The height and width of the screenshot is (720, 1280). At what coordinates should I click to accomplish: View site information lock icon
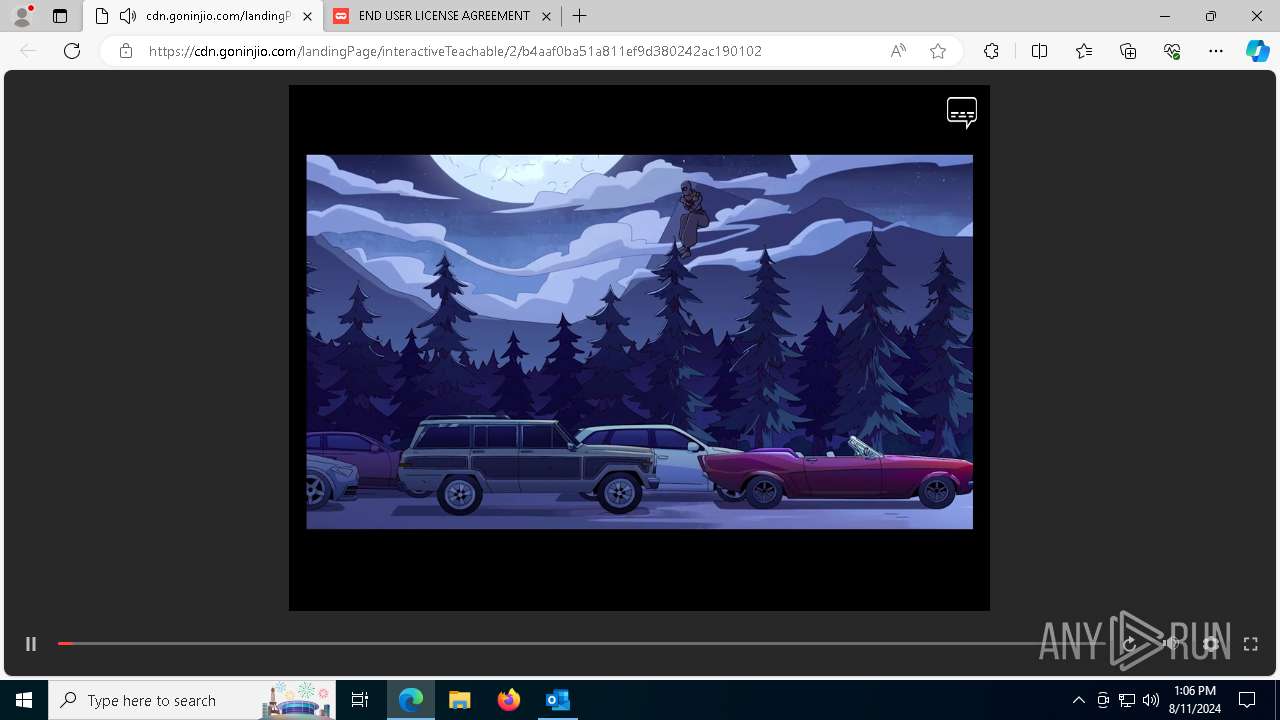(x=125, y=51)
